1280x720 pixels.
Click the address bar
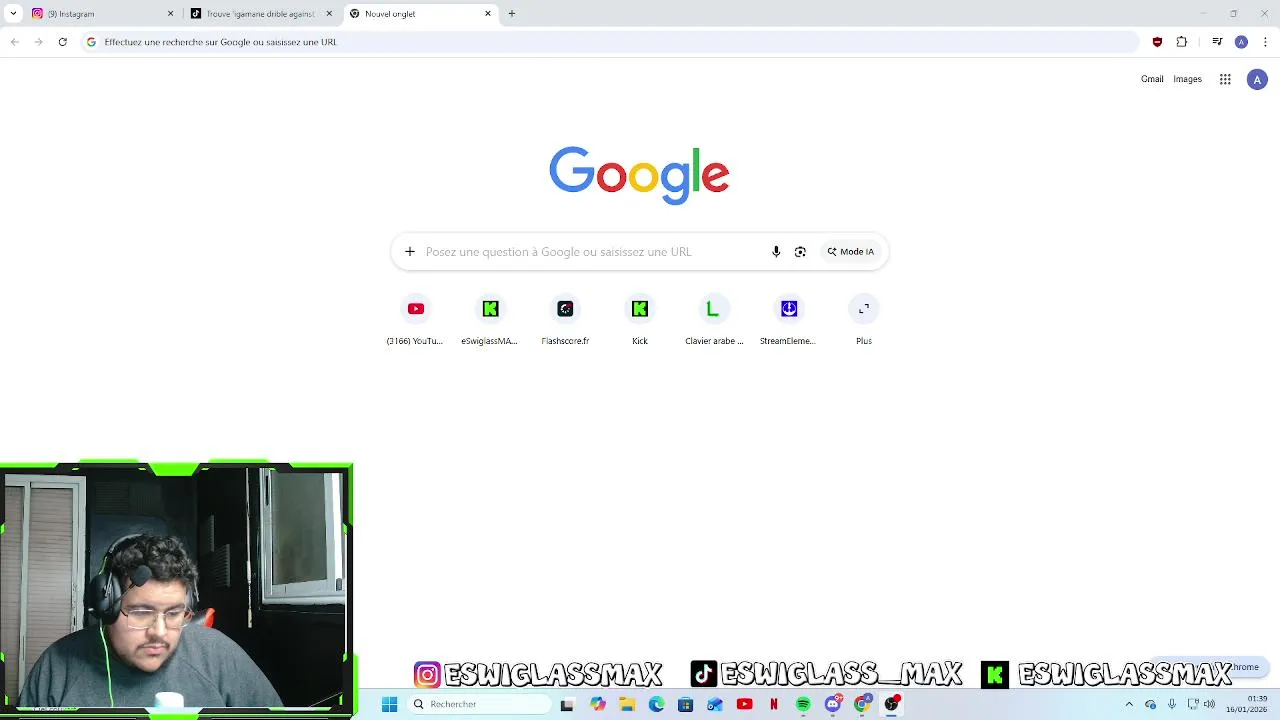[x=610, y=42]
